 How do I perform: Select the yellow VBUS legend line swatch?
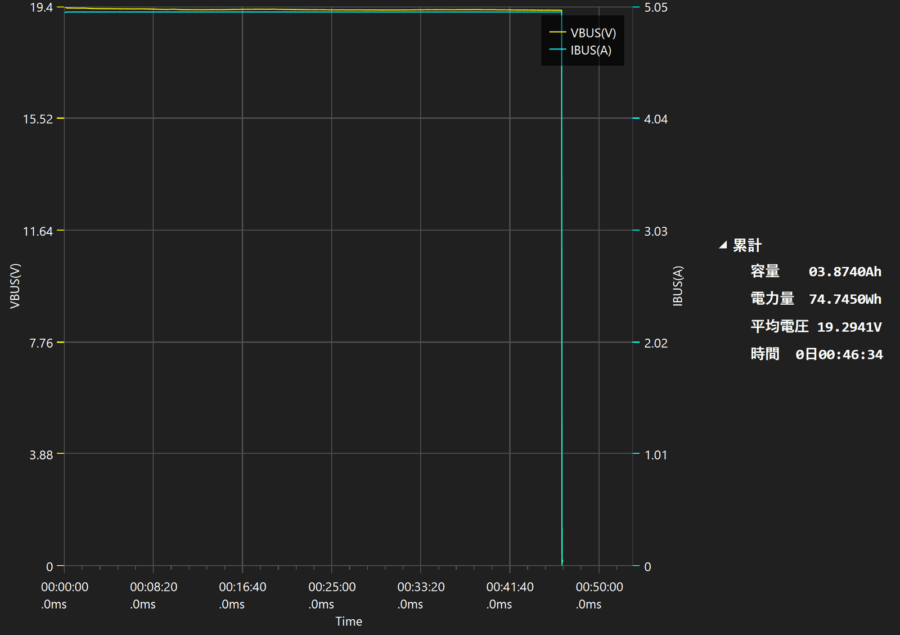point(557,32)
